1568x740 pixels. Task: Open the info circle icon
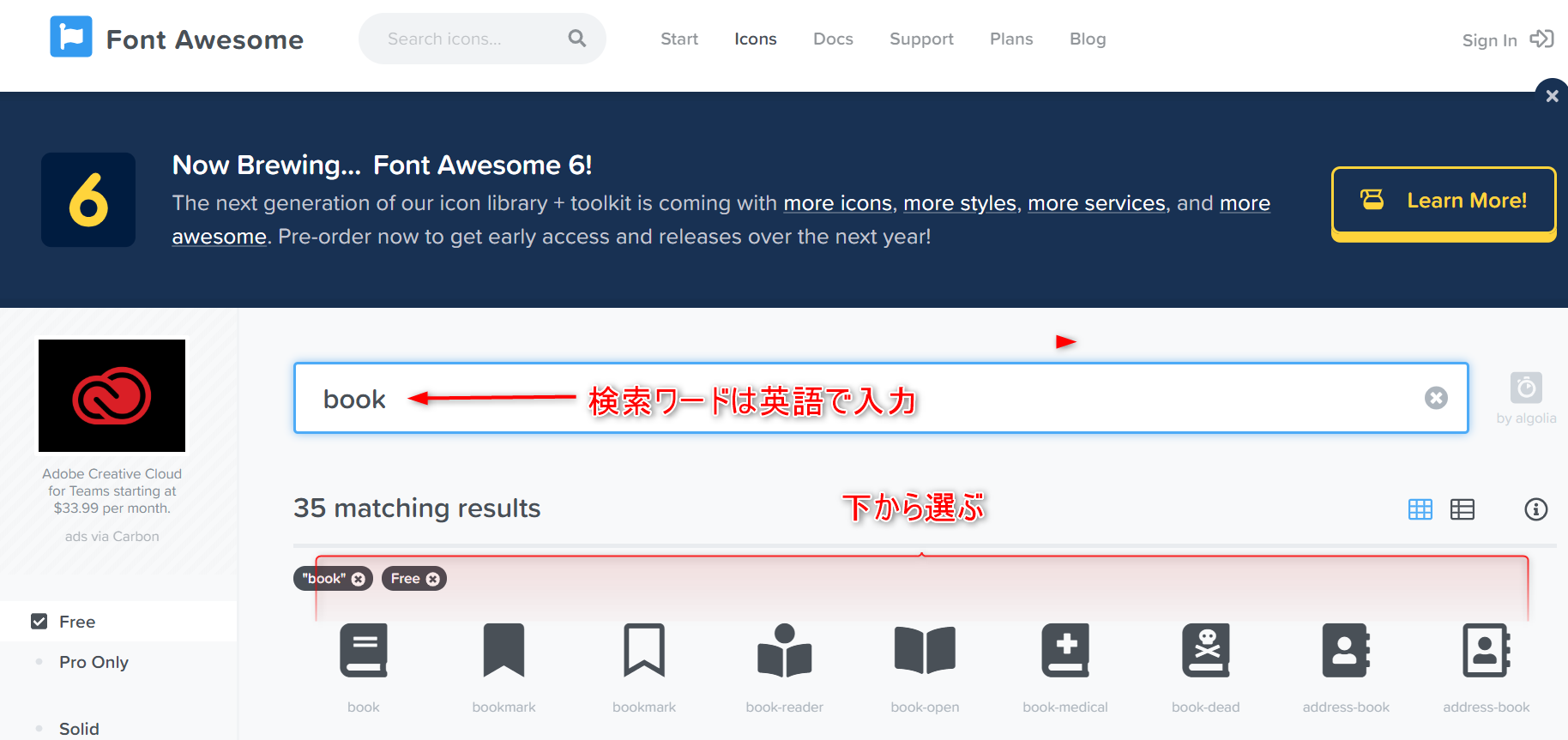pos(1536,509)
